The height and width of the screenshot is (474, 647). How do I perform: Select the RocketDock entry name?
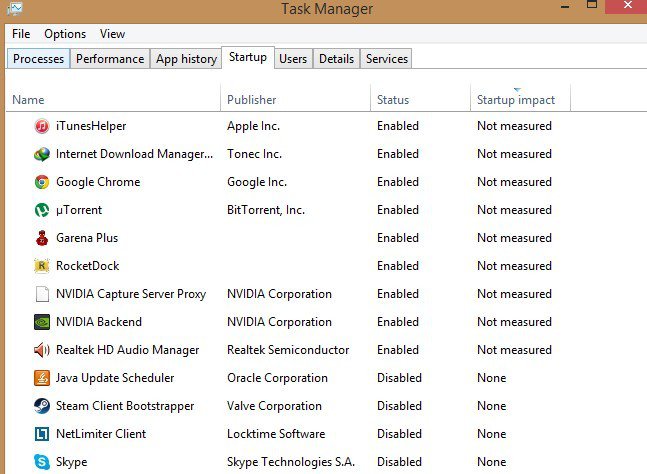[x=87, y=266]
